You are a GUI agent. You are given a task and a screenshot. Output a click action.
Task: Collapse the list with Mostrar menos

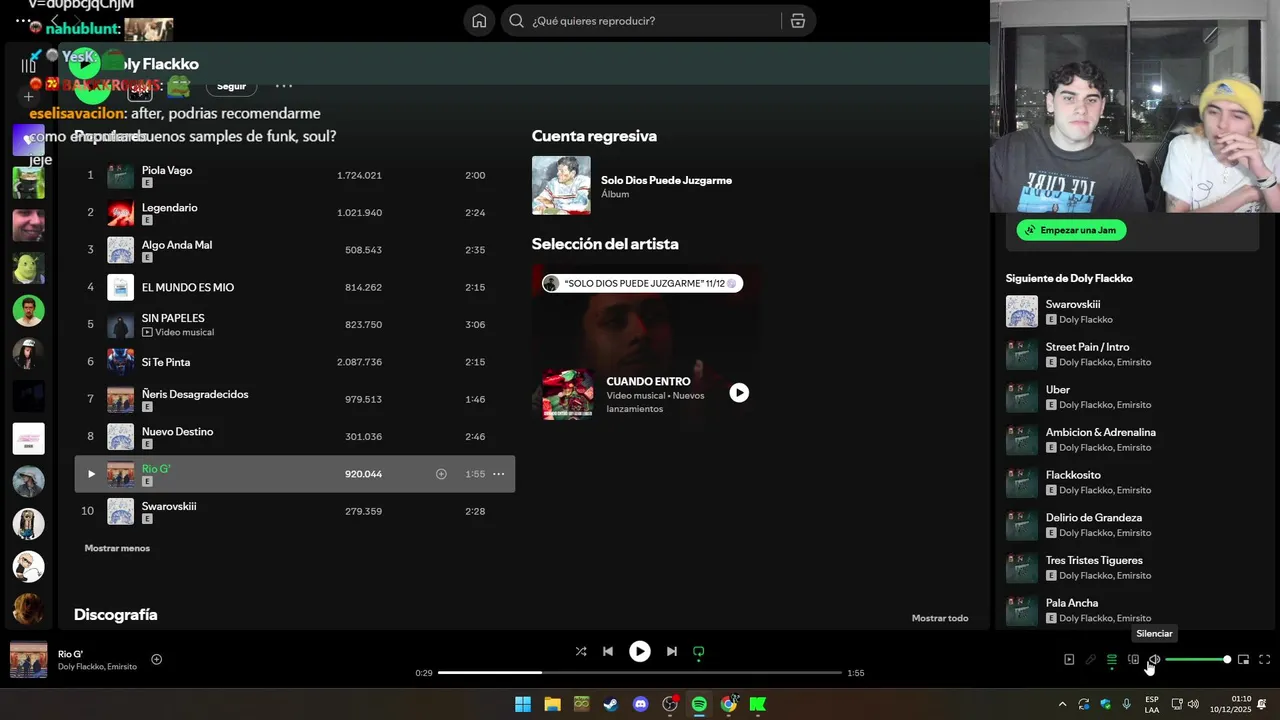tap(117, 548)
